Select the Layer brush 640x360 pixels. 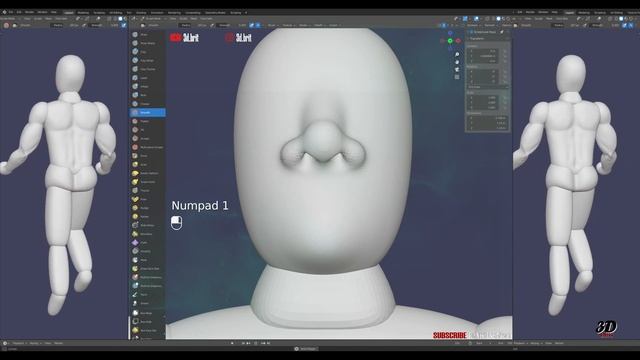coord(147,78)
